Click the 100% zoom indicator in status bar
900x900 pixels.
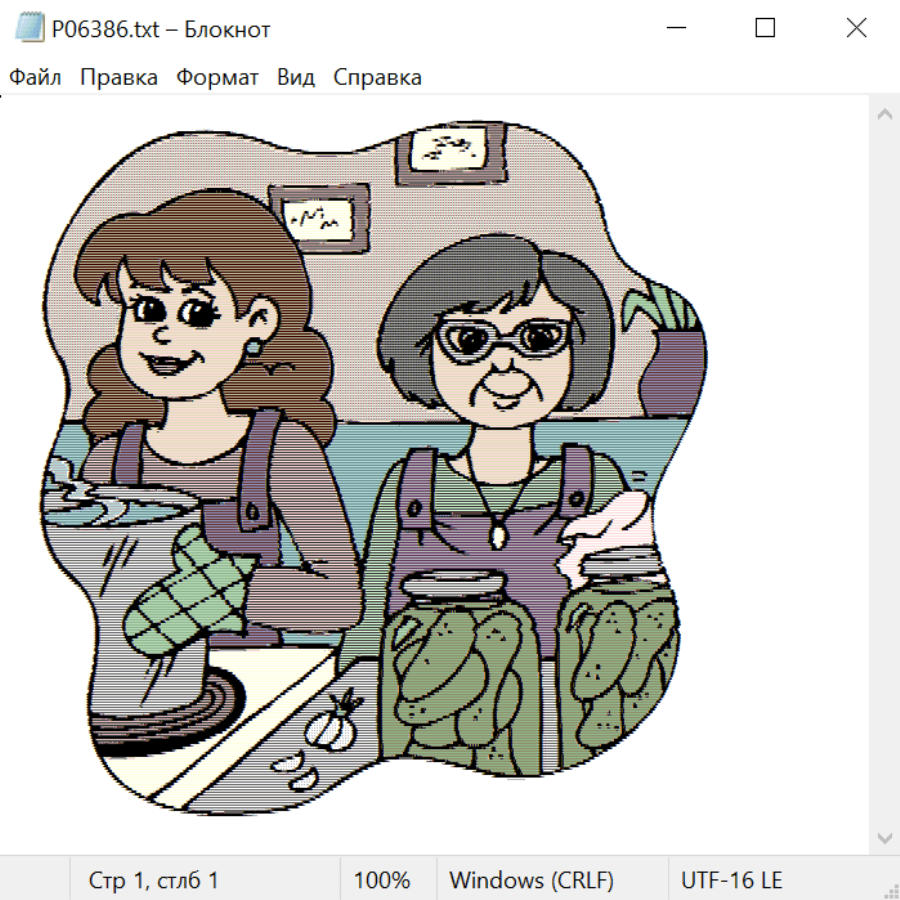[382, 881]
